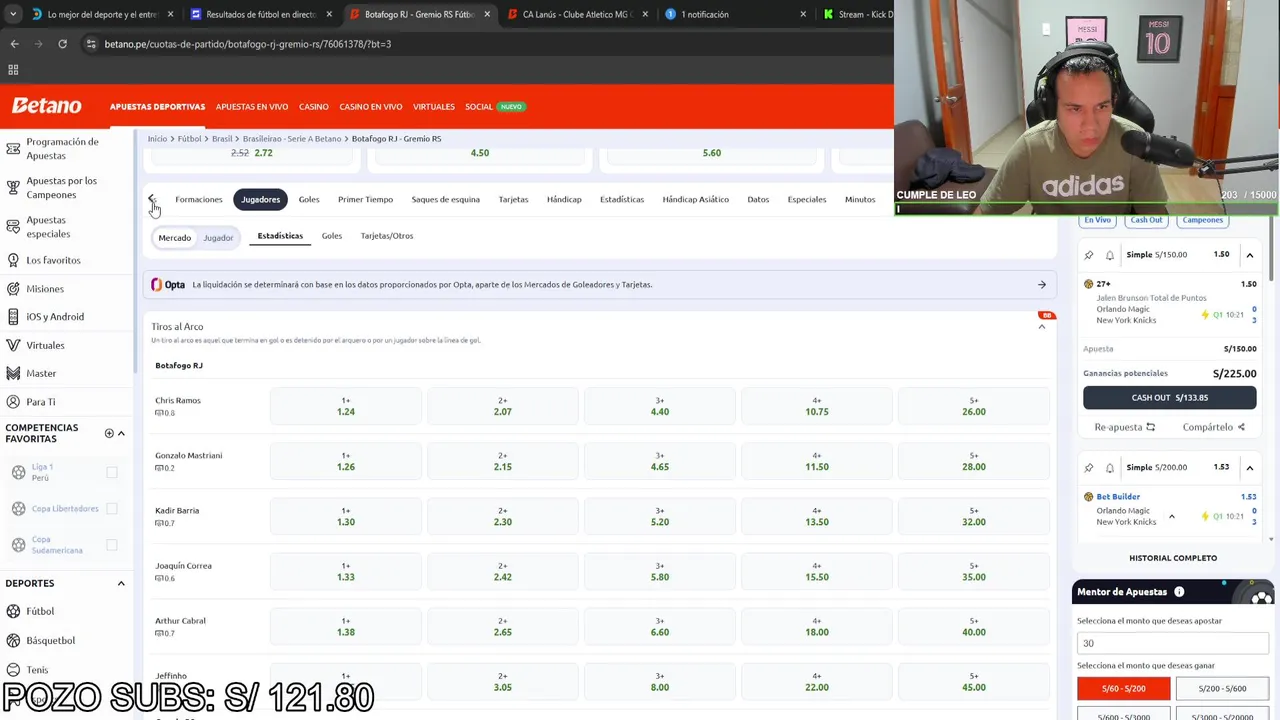Select the Jugadores market tab

[x=260, y=199]
